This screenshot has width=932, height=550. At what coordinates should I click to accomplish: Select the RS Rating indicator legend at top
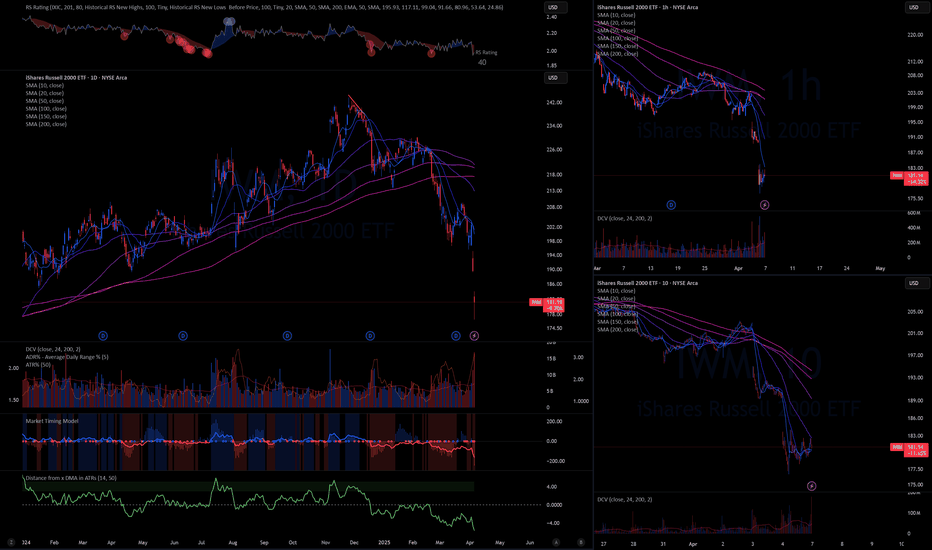[x=265, y=8]
